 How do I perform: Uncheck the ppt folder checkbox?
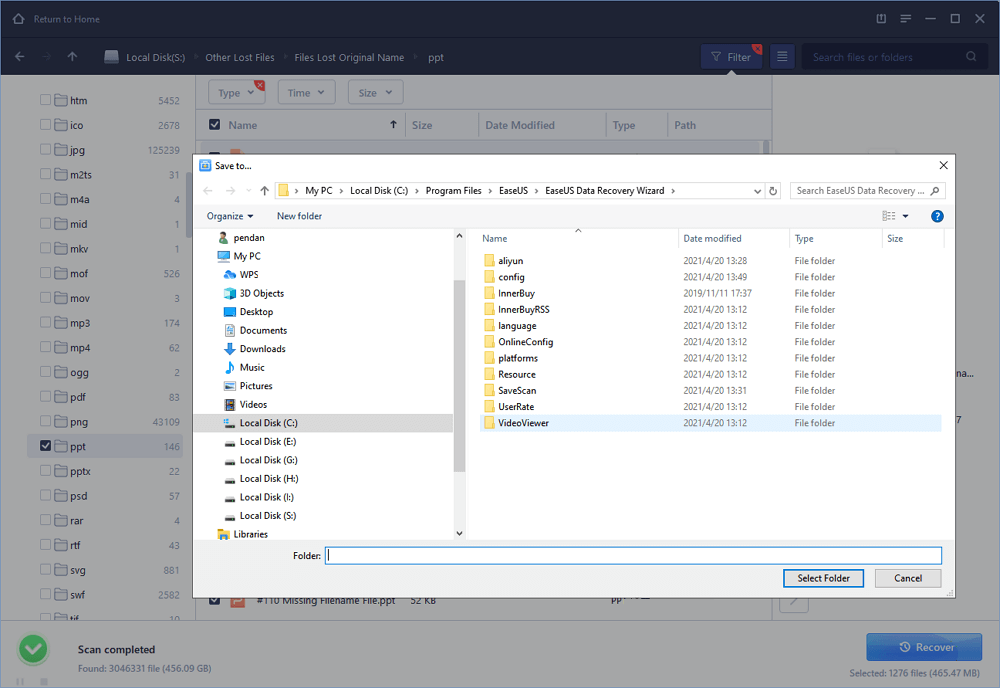[x=46, y=446]
